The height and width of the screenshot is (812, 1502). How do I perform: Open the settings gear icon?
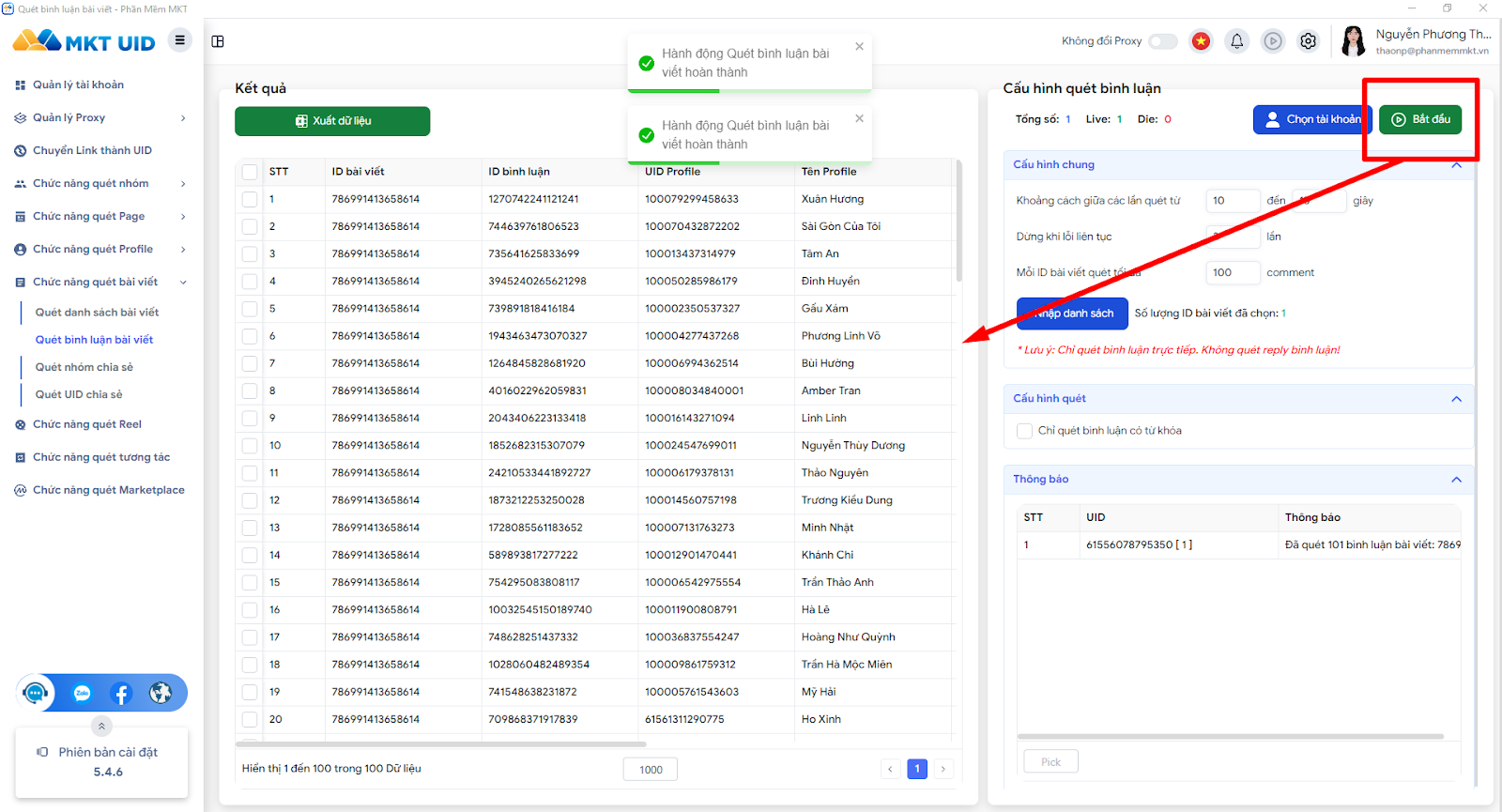pyautogui.click(x=1309, y=41)
